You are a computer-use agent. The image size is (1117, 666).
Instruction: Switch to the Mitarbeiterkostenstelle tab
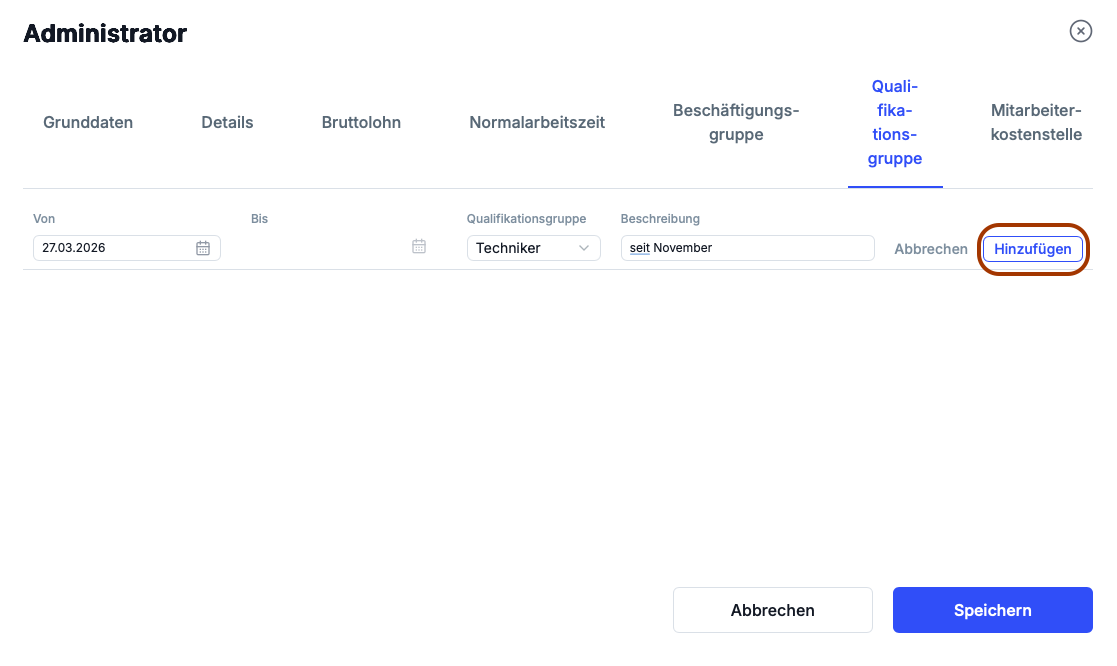pyautogui.click(x=1036, y=123)
